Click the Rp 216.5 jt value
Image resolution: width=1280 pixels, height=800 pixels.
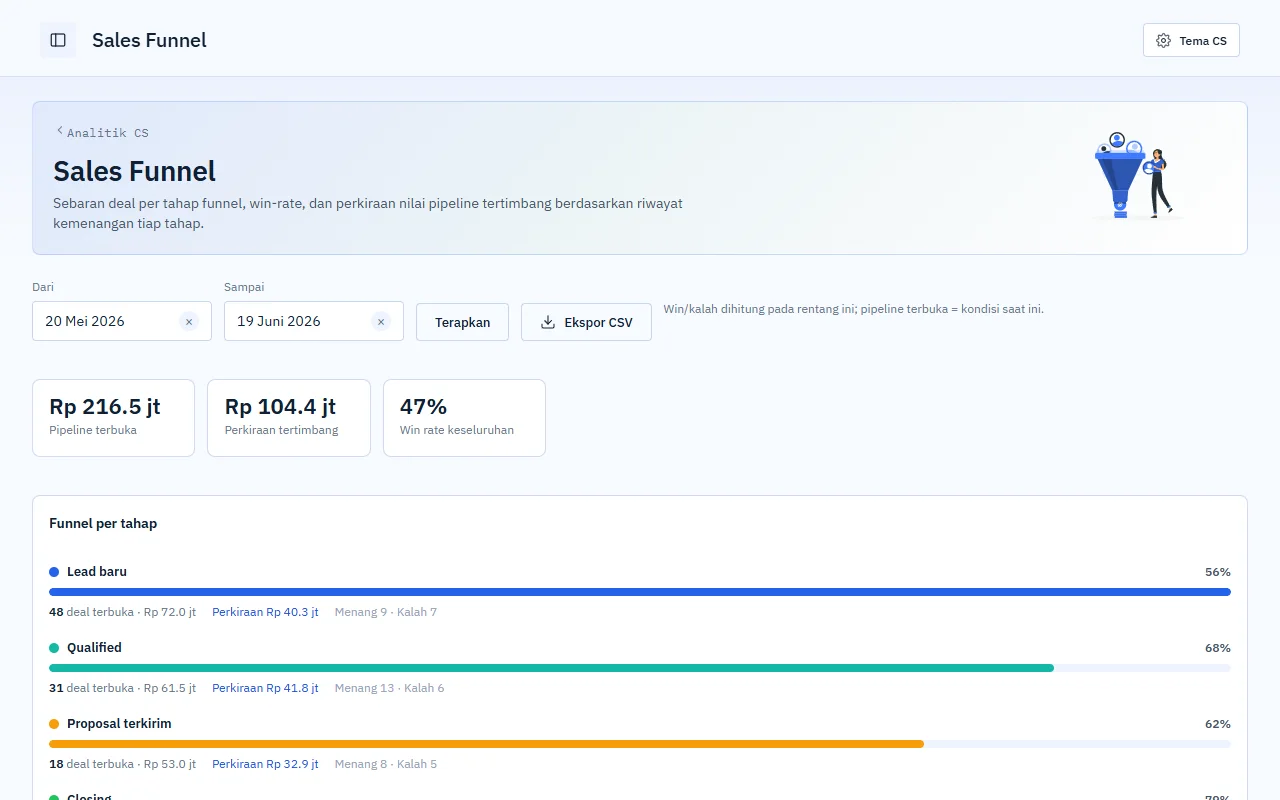coord(105,406)
